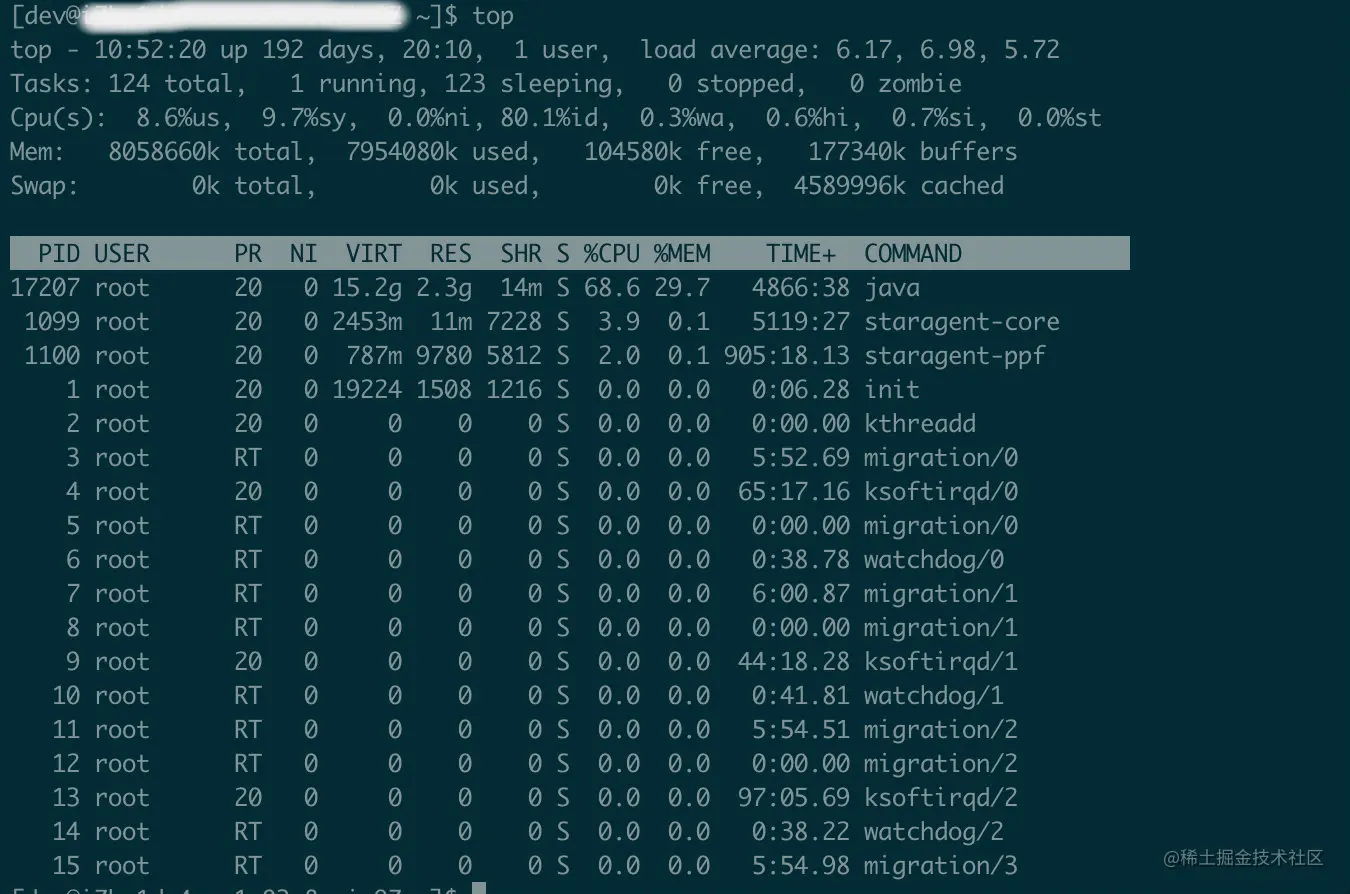Click the ksoftirqd/2 process name
Viewport: 1350px width, 894px height.
tap(941, 798)
